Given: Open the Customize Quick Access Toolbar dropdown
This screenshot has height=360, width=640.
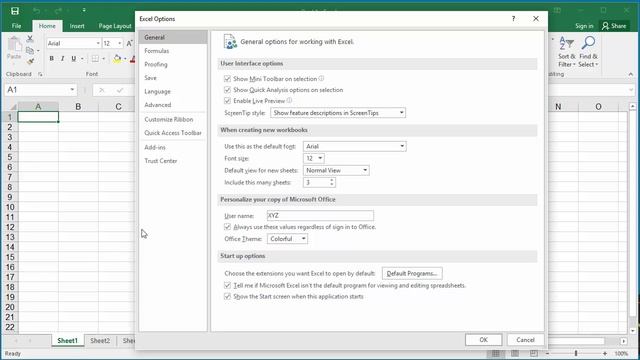Looking at the screenshot, I should coord(84,11).
